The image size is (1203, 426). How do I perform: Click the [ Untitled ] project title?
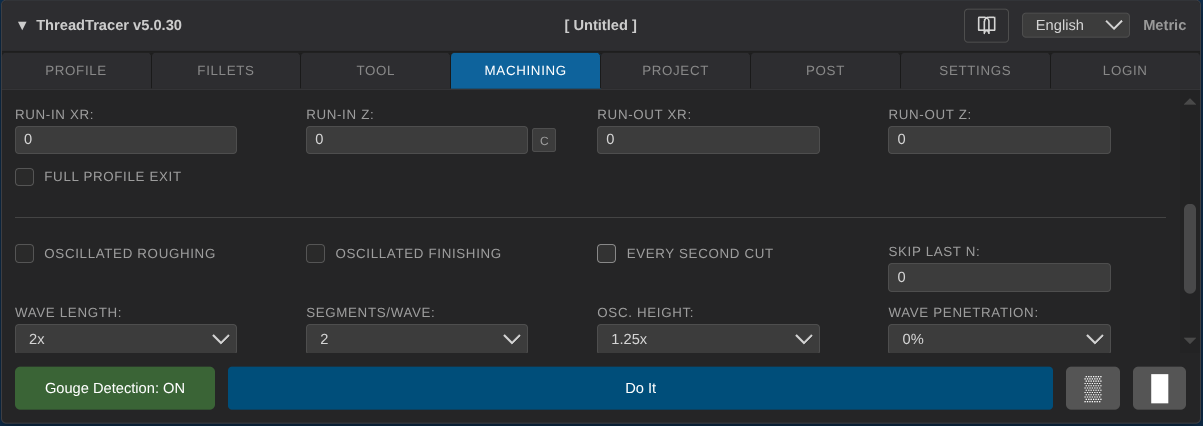[600, 25]
